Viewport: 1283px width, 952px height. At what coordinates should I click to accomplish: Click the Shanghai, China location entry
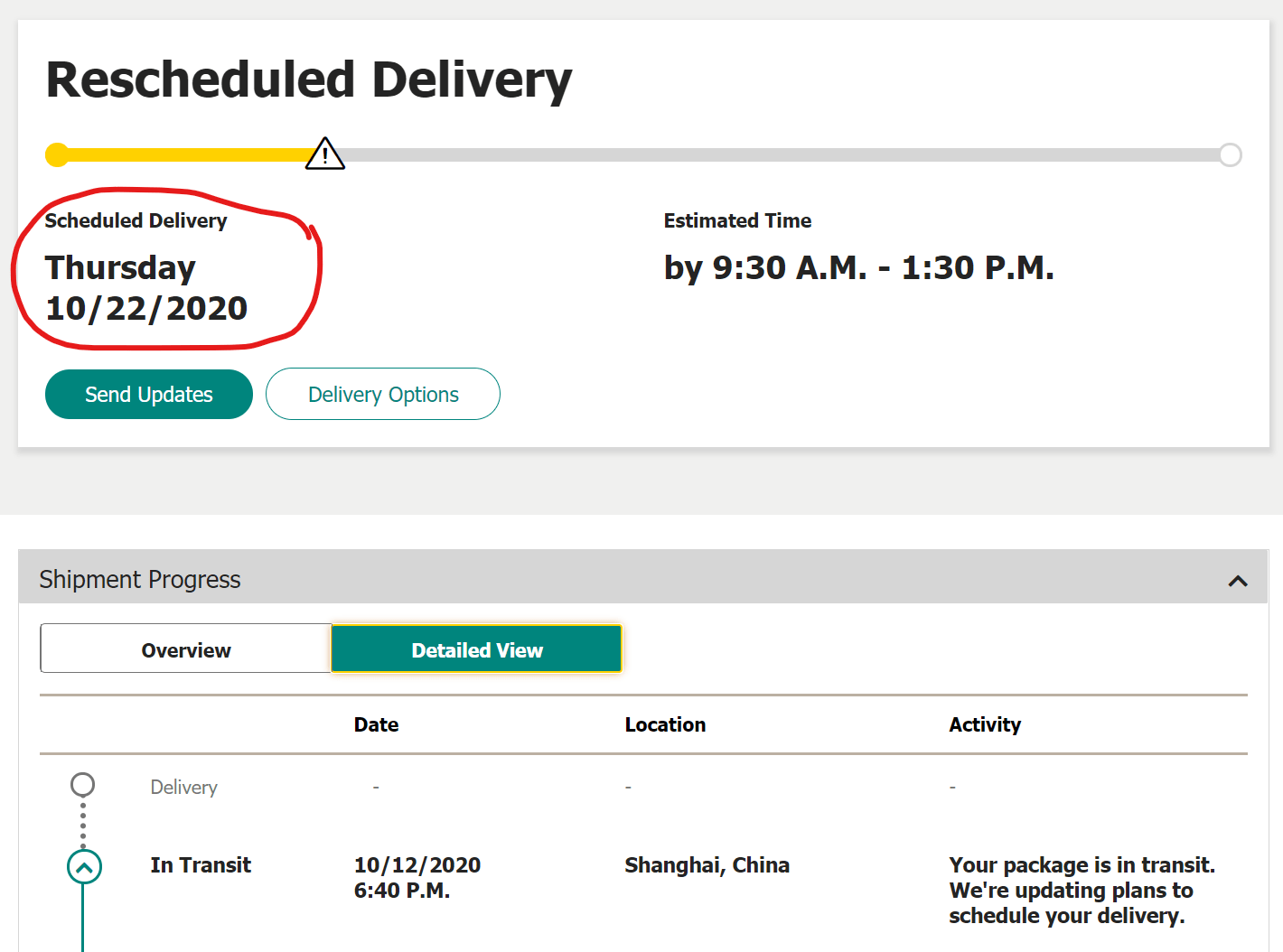pyautogui.click(x=707, y=864)
